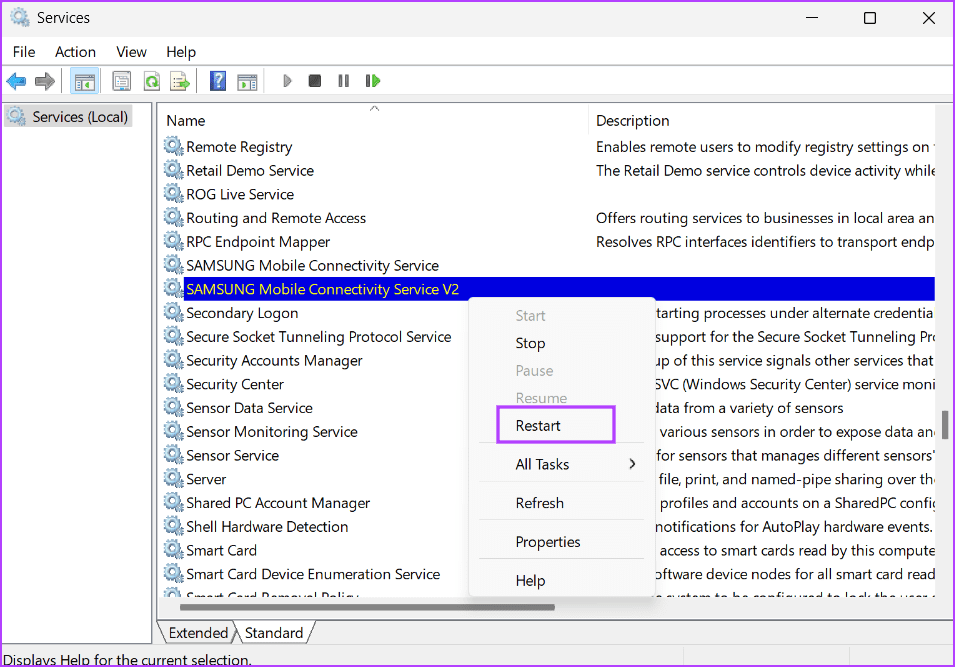Screen dimensions: 955x667
Task: Select the Shared PC Account Manager service
Action: [278, 503]
